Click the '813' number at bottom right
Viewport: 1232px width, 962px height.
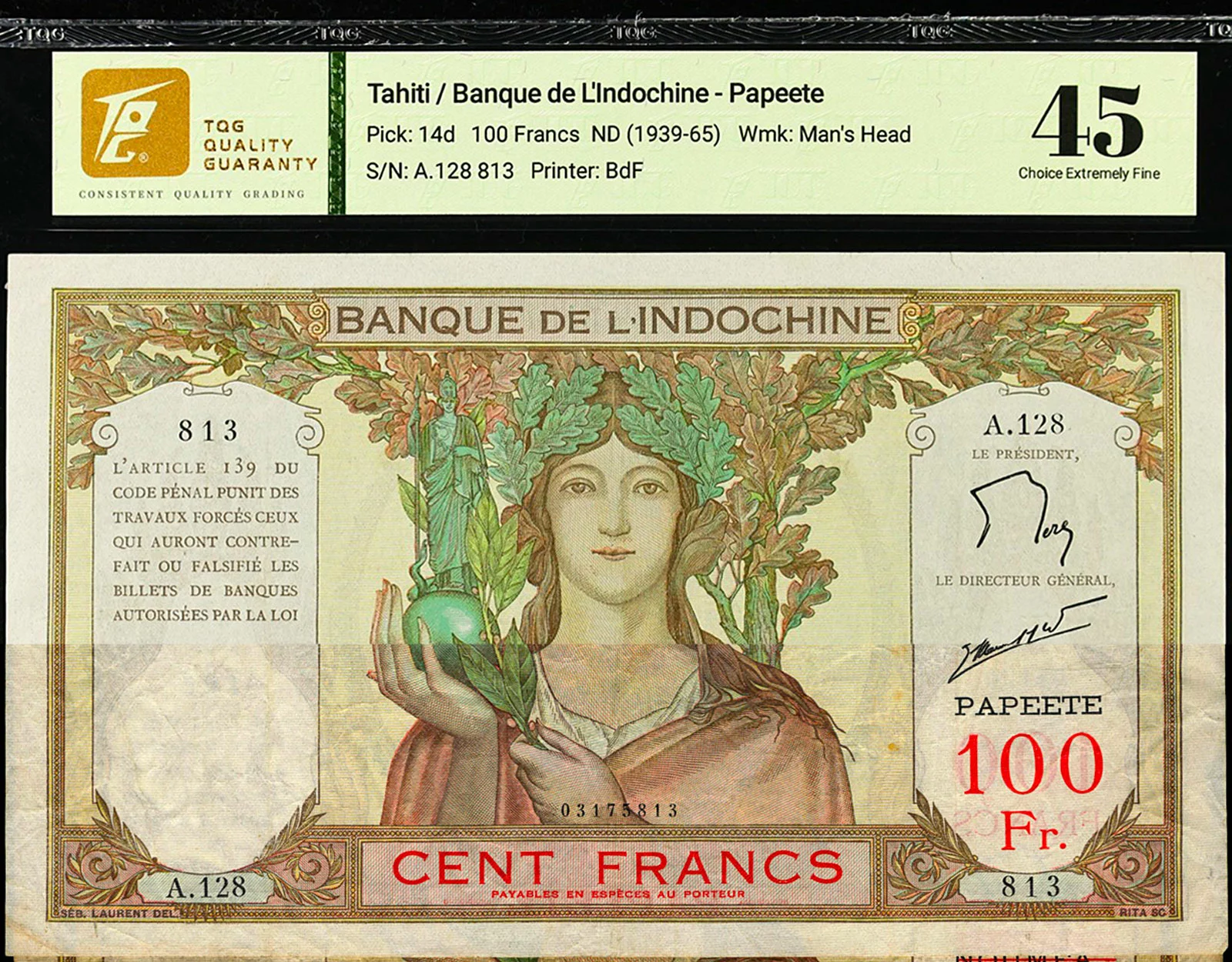pyautogui.click(x=1030, y=887)
